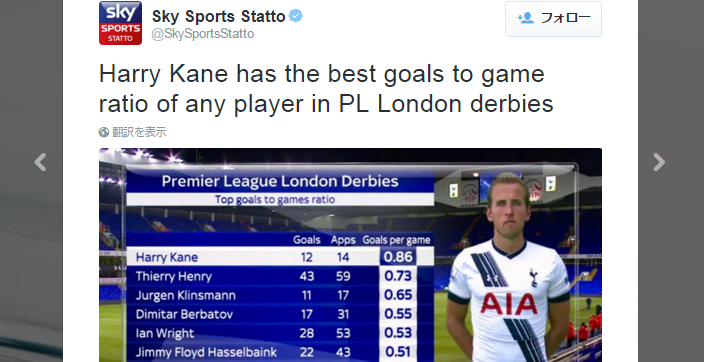Image resolution: width=704 pixels, height=362 pixels.
Task: Select the Harry Kane table row
Action: click(280, 257)
